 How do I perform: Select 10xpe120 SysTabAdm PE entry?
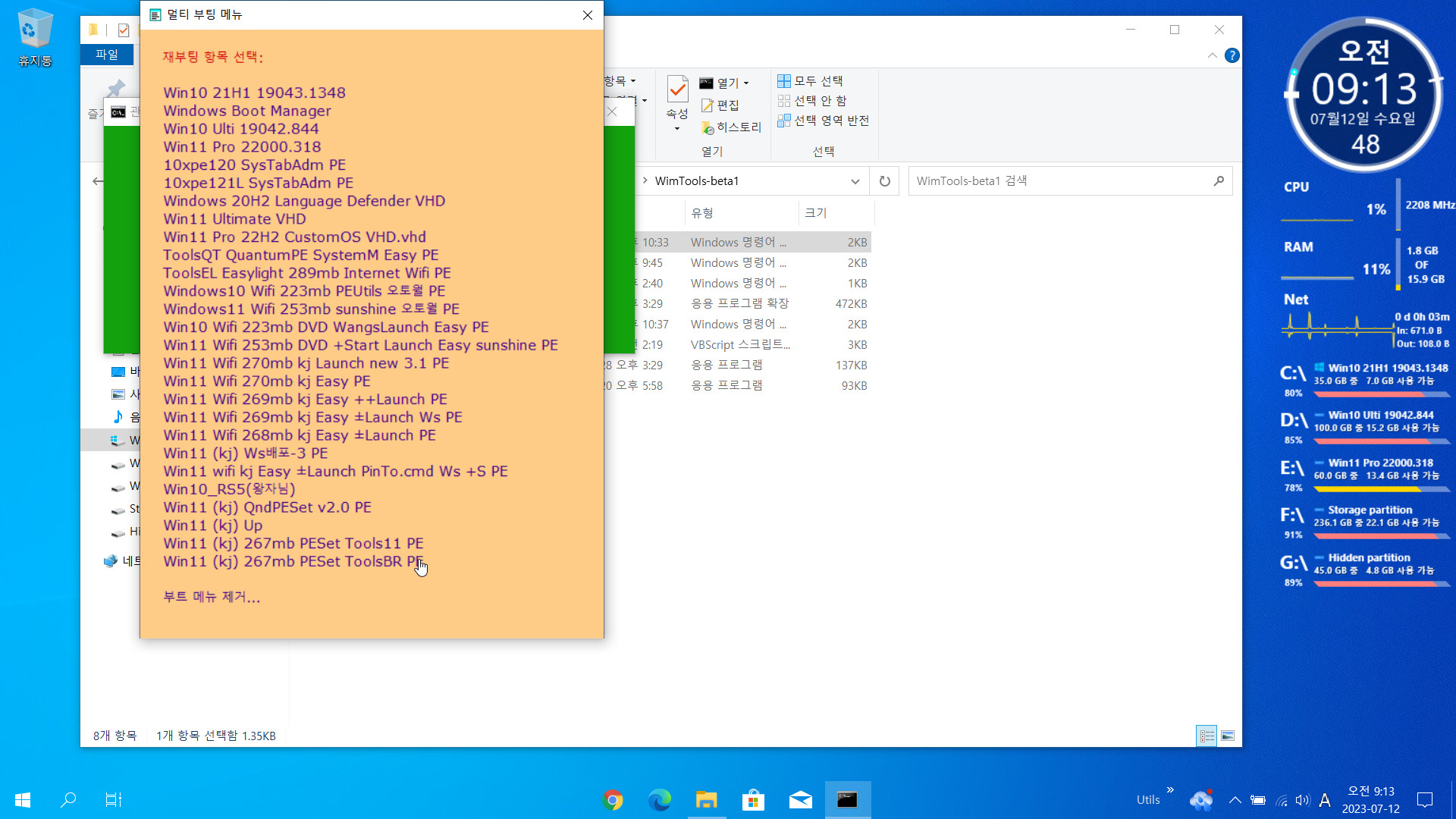(x=255, y=165)
